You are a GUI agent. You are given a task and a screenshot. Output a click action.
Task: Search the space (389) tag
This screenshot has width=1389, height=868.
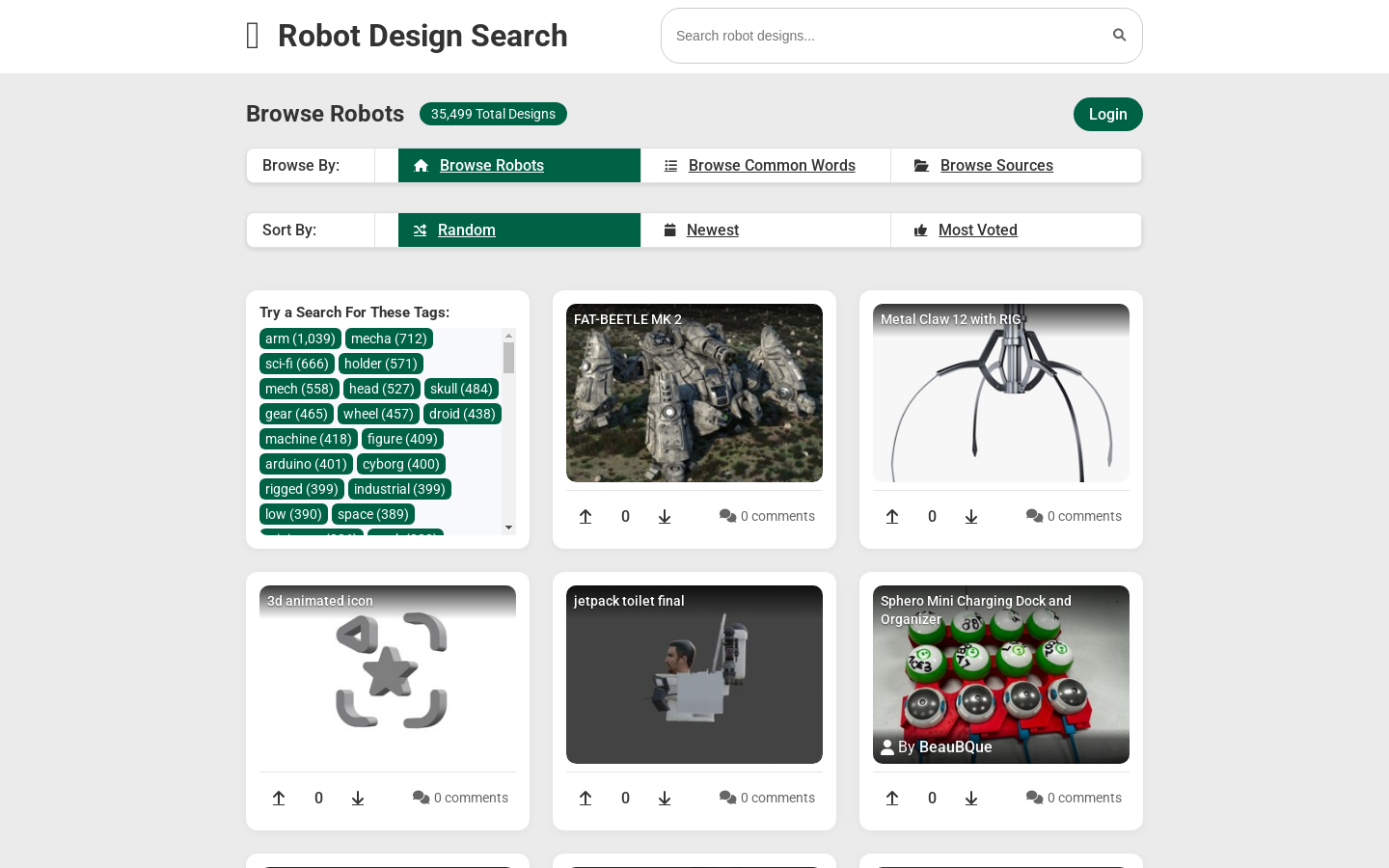373,514
